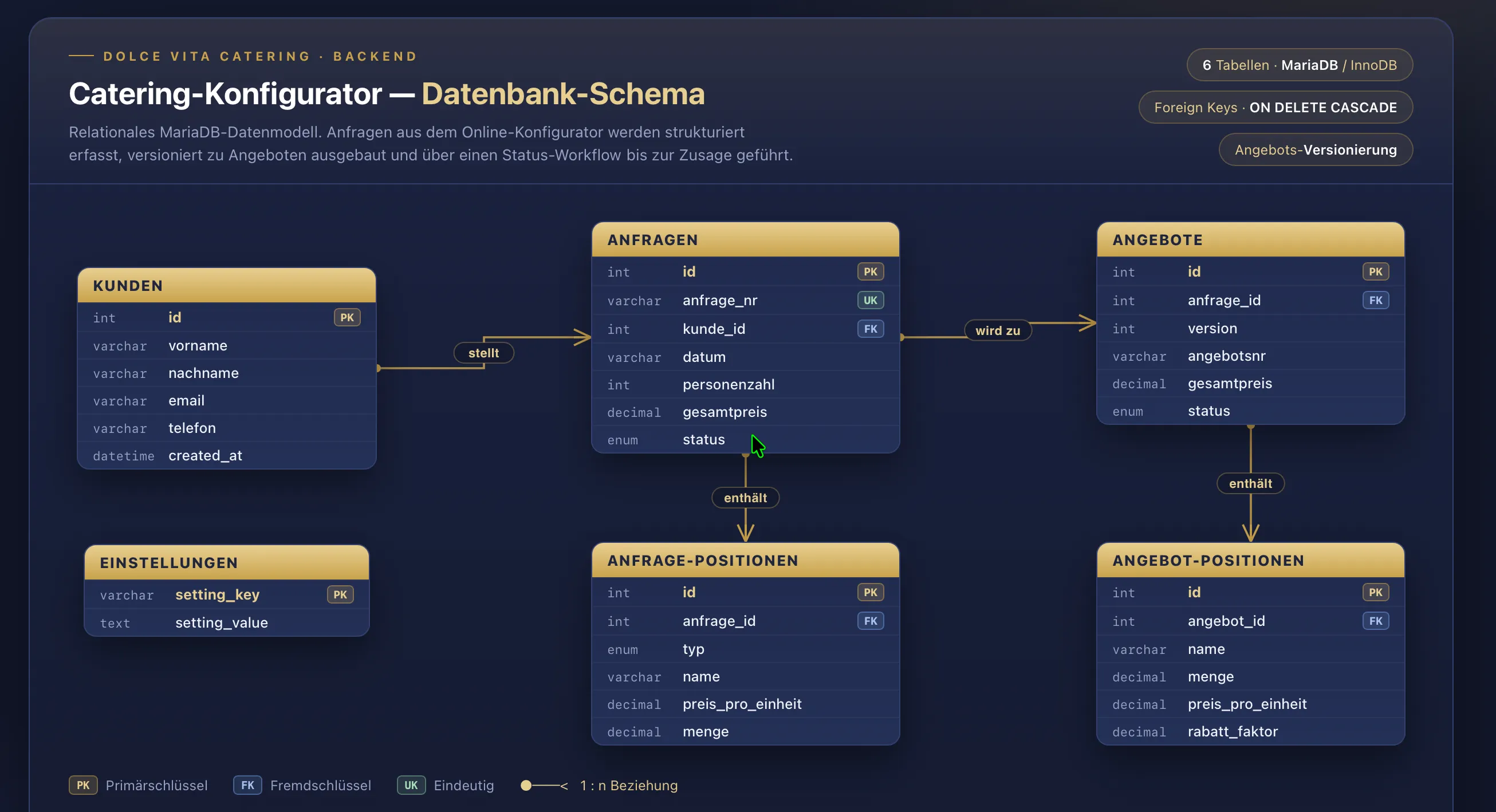
Task: Click the FK badge next to angebot_id
Action: (x=1375, y=621)
